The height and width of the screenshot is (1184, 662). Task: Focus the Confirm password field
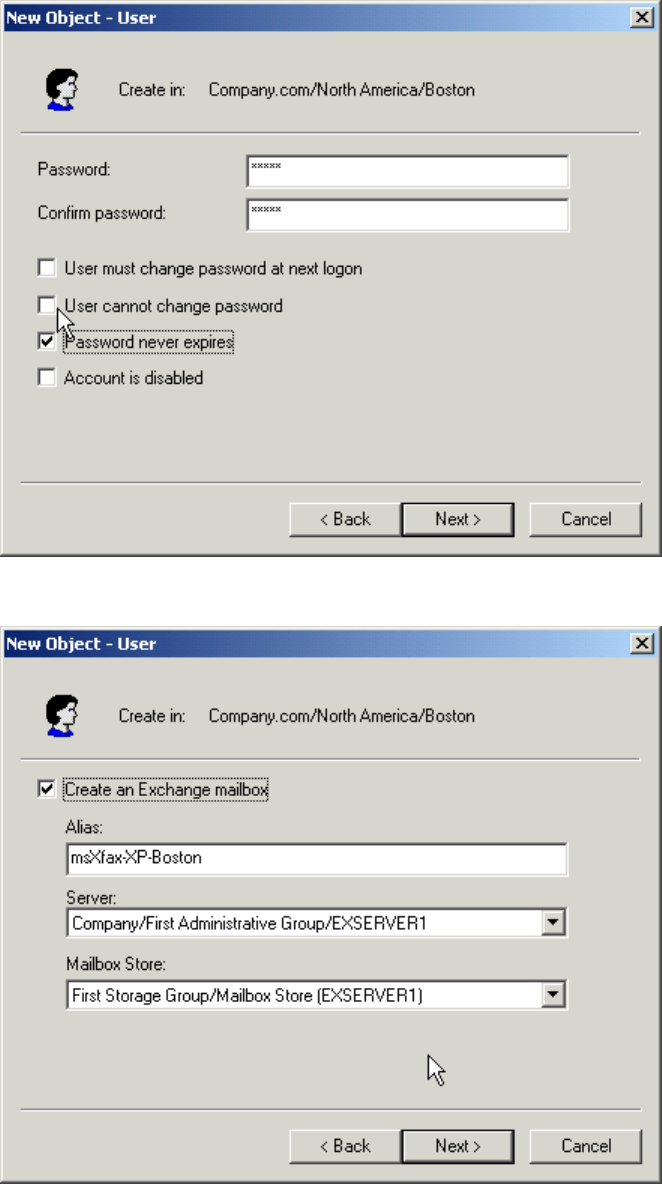407,214
